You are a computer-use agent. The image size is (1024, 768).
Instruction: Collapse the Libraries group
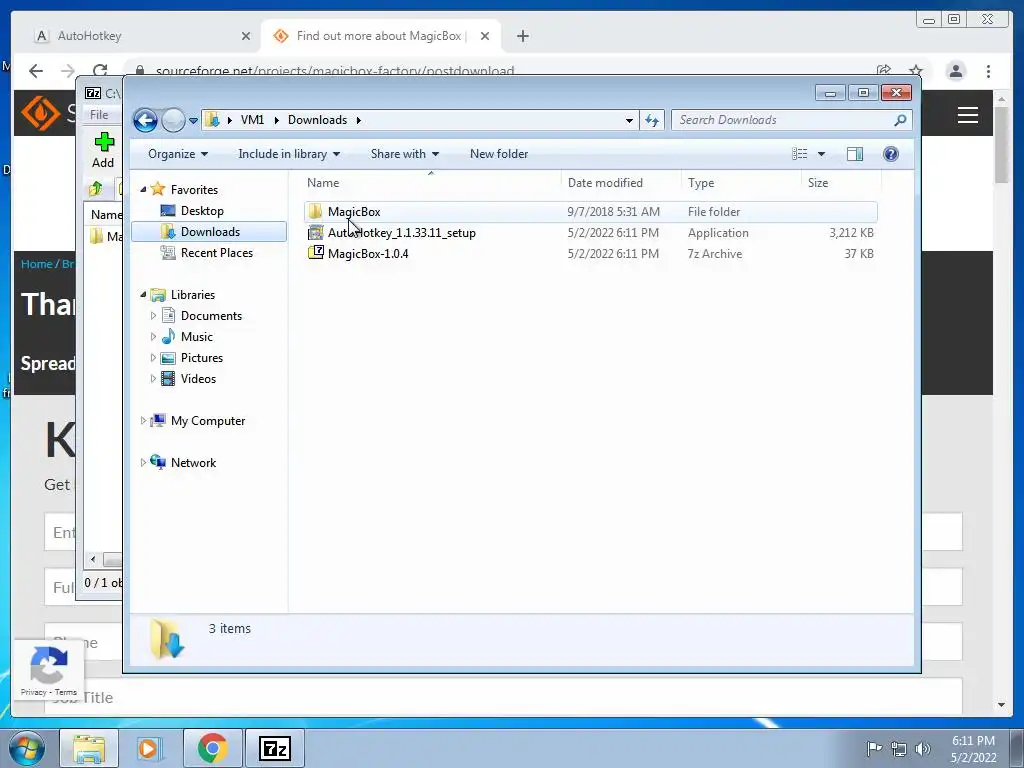click(143, 295)
